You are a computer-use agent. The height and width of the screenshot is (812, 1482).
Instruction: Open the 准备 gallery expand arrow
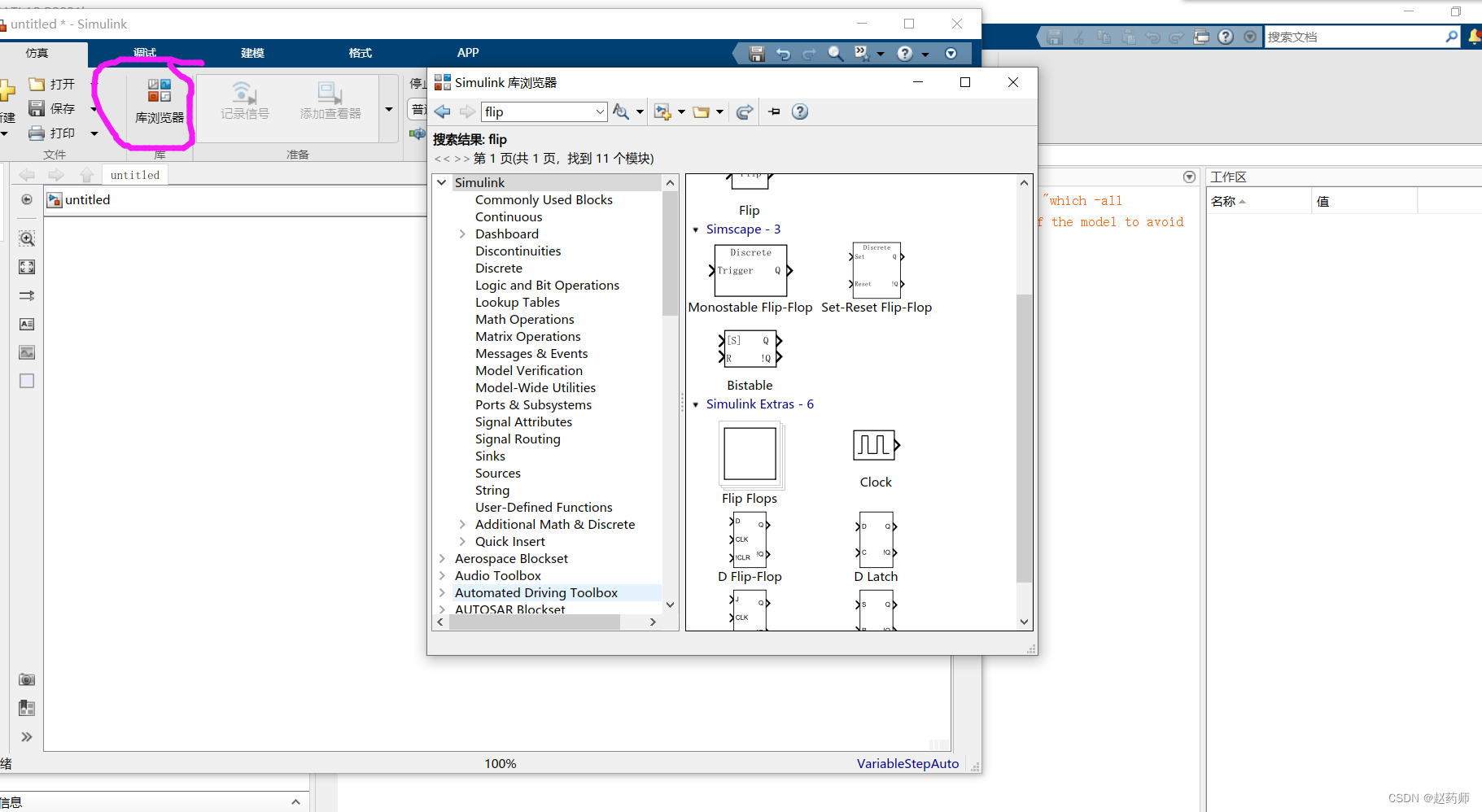388,109
